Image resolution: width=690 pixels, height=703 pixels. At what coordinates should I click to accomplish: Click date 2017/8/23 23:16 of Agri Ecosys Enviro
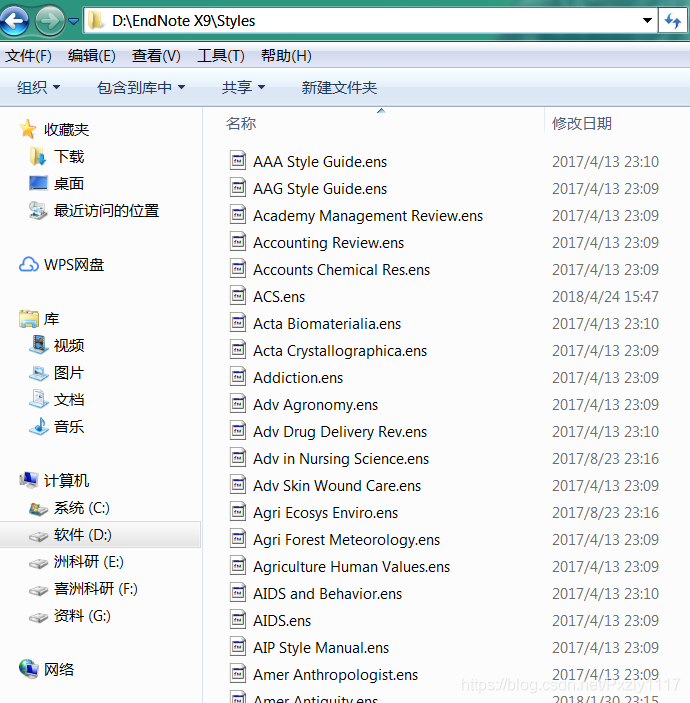click(x=605, y=513)
